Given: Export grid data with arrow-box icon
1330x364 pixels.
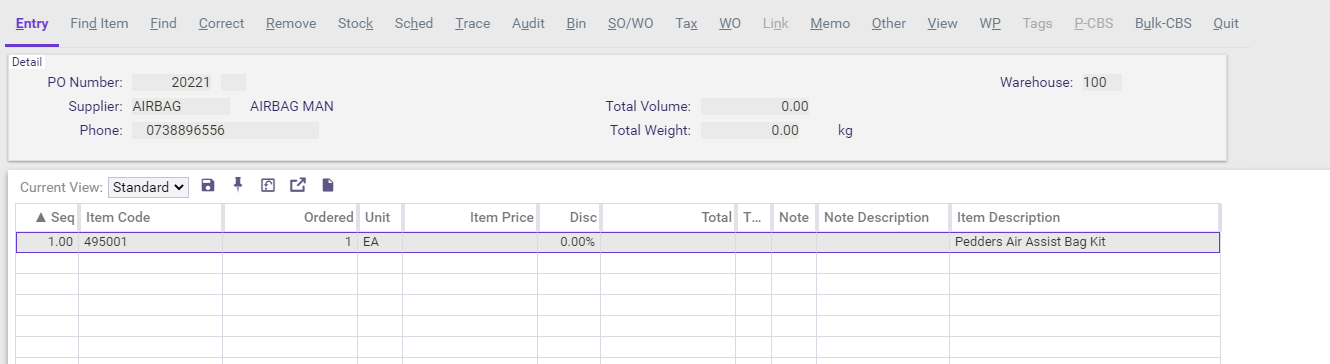Looking at the screenshot, I should pos(298,185).
